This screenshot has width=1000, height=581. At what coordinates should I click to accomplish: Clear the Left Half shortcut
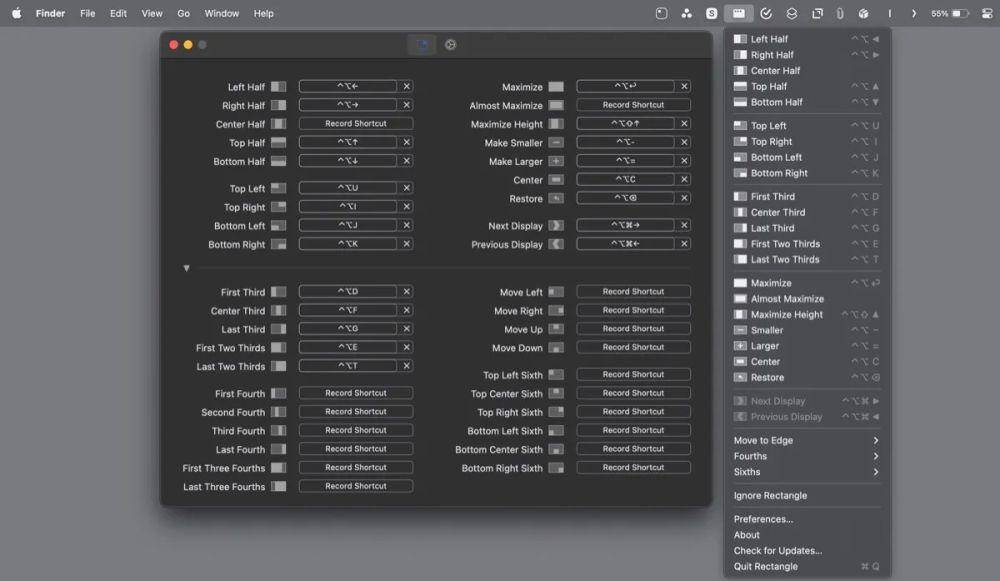click(407, 86)
